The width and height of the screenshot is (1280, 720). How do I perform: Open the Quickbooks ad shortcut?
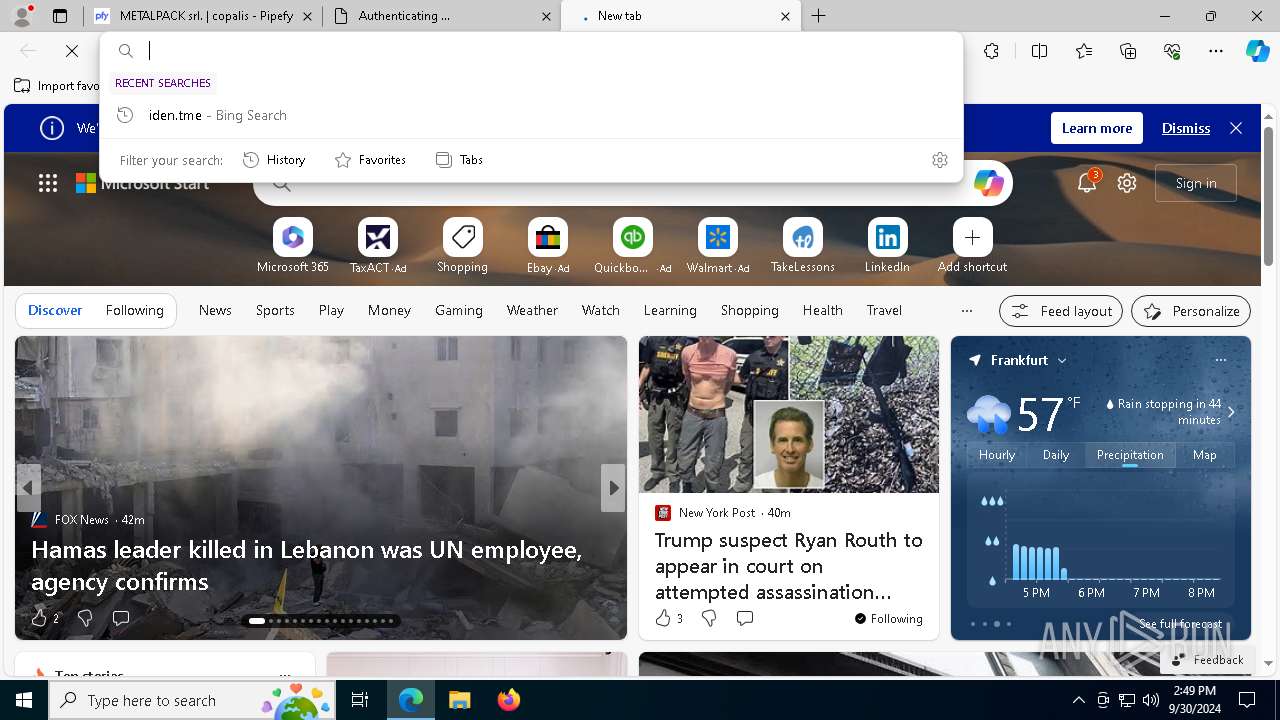[632, 246]
